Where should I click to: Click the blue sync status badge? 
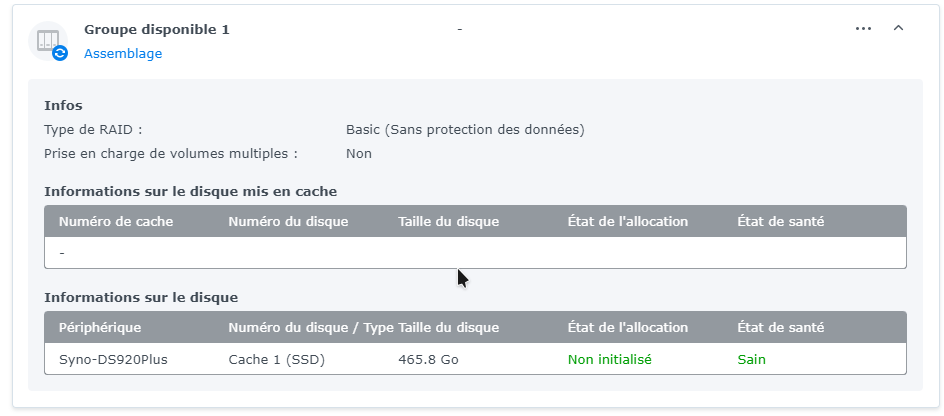(60, 53)
